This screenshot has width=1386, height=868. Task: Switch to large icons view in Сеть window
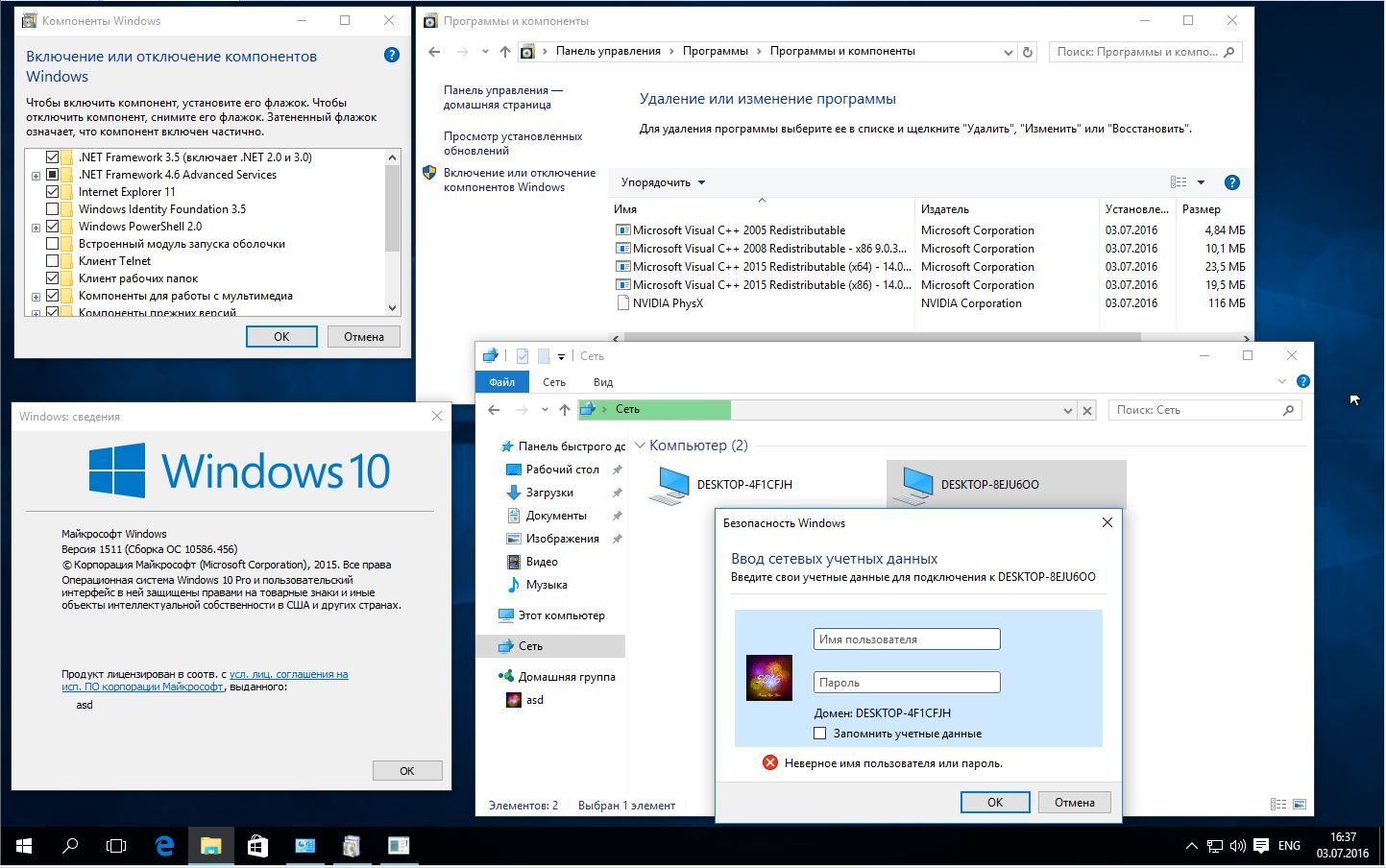click(x=1300, y=805)
